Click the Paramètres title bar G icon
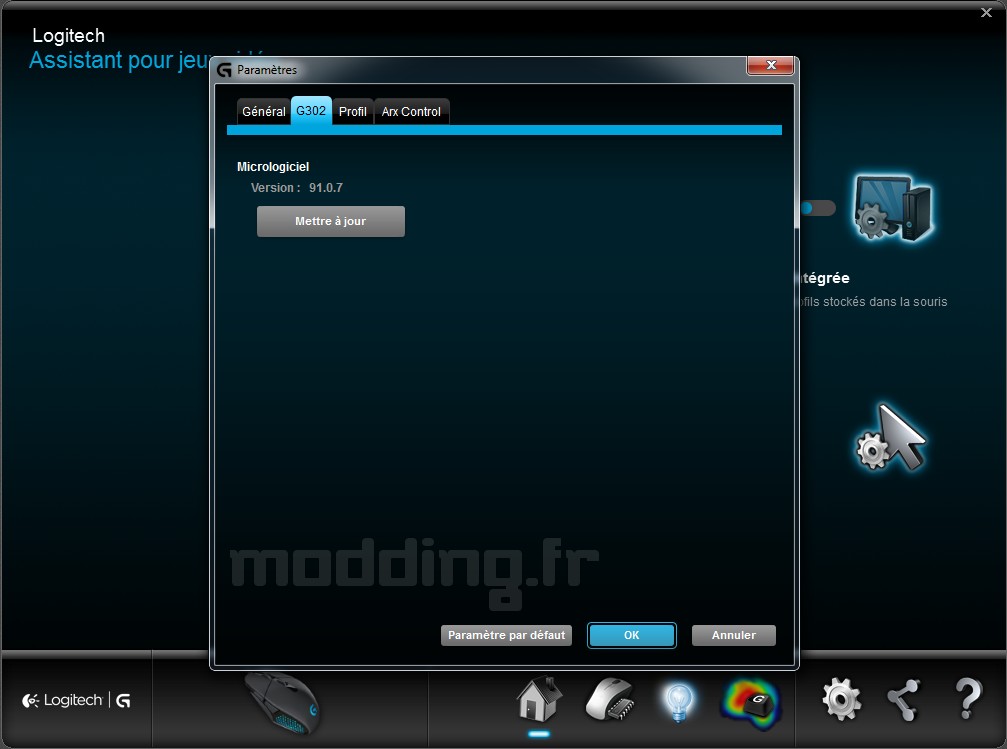The width and height of the screenshot is (1007, 749). [224, 70]
